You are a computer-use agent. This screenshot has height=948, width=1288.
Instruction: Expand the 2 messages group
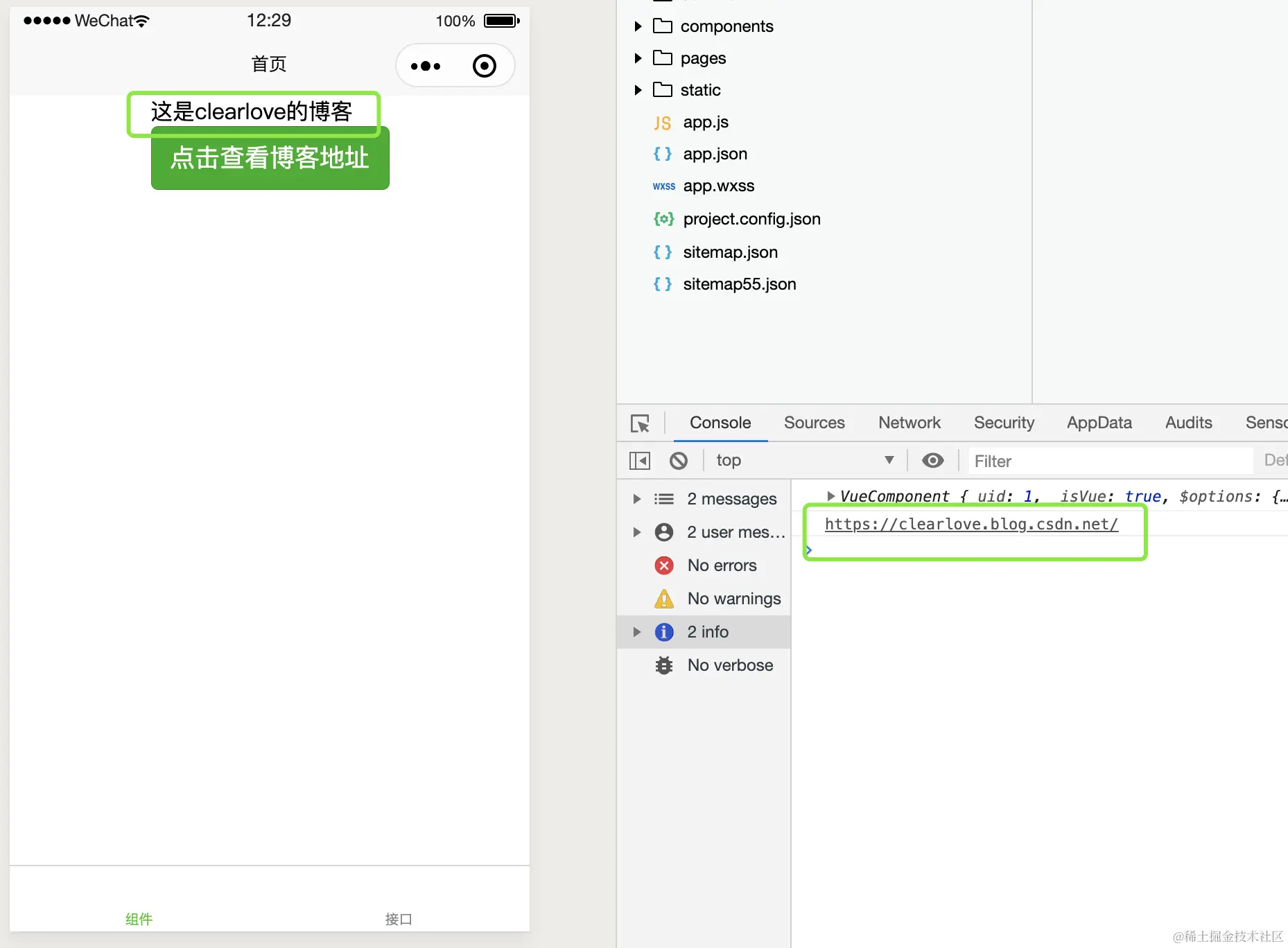(636, 499)
